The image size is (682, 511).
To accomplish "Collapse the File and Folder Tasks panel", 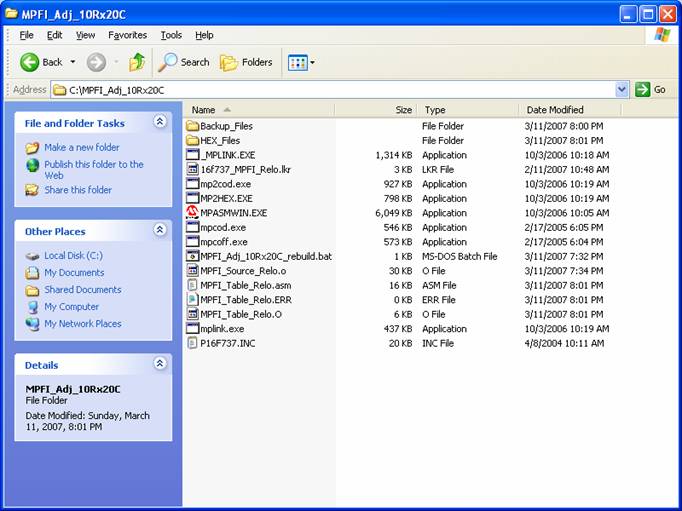I will tap(160, 122).
